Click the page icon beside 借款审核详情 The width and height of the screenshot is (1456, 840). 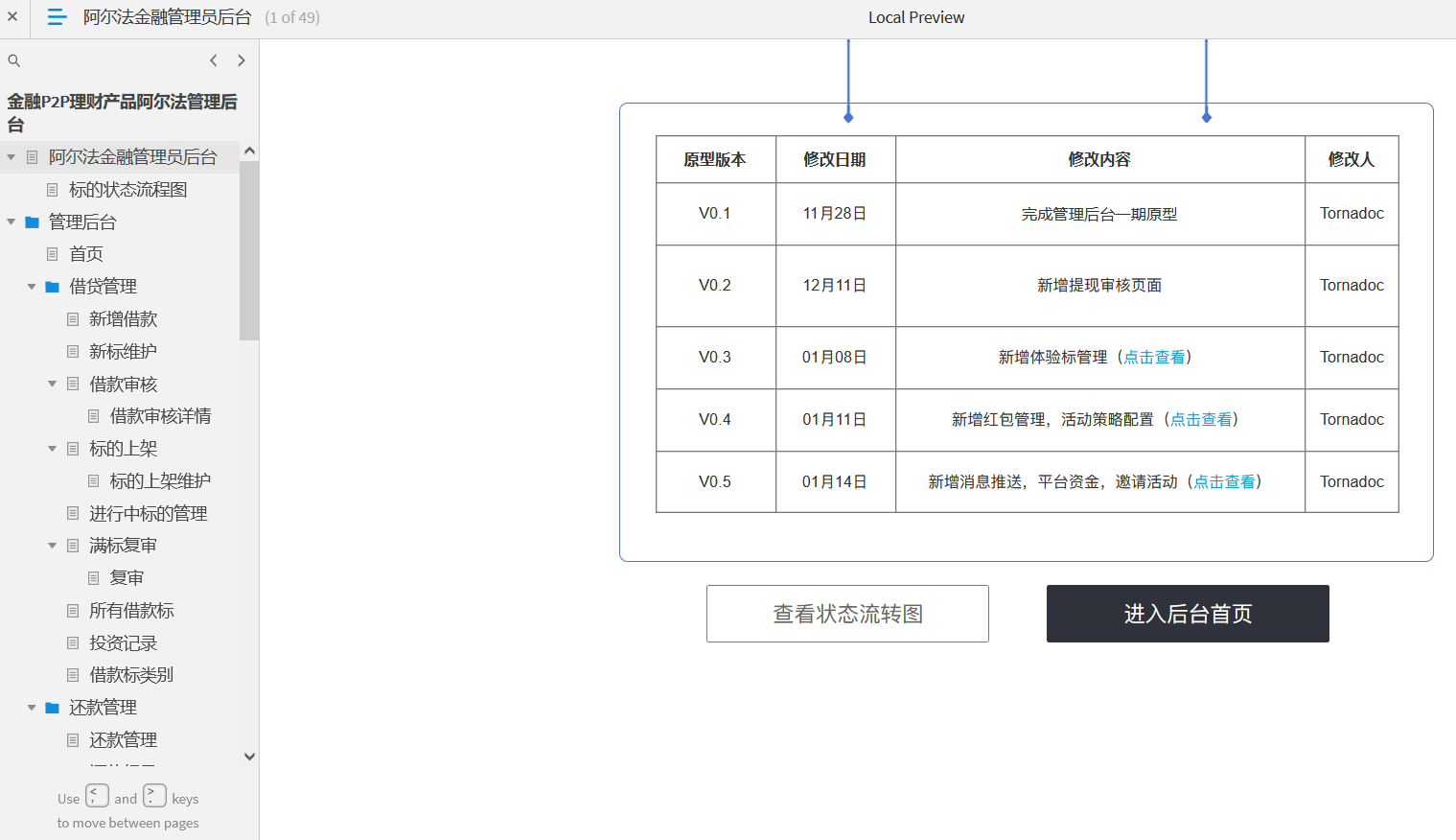[94, 416]
